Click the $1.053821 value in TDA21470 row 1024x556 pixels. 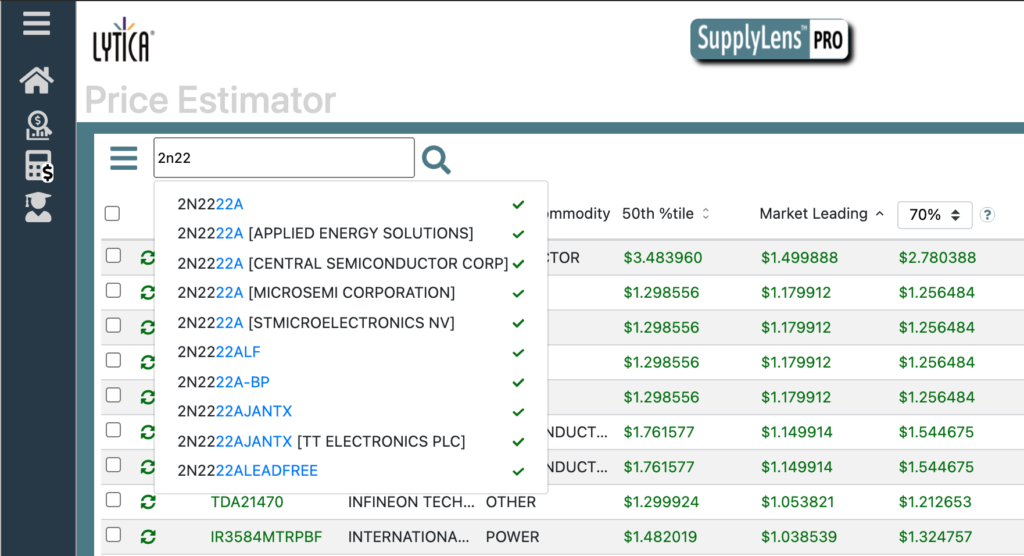point(799,502)
